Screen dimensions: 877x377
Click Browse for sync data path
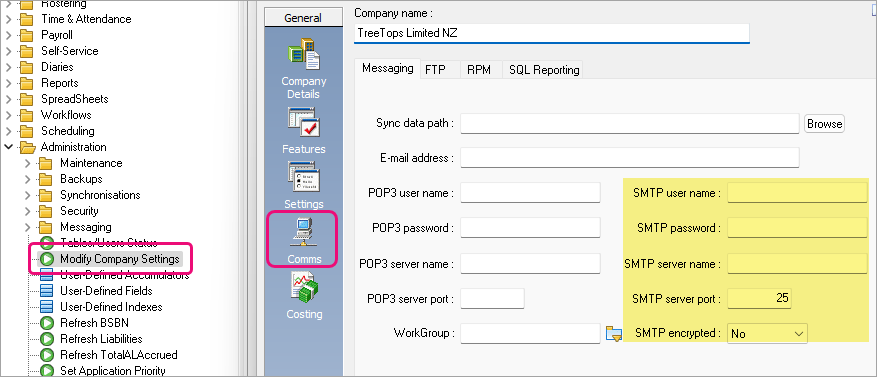point(824,124)
